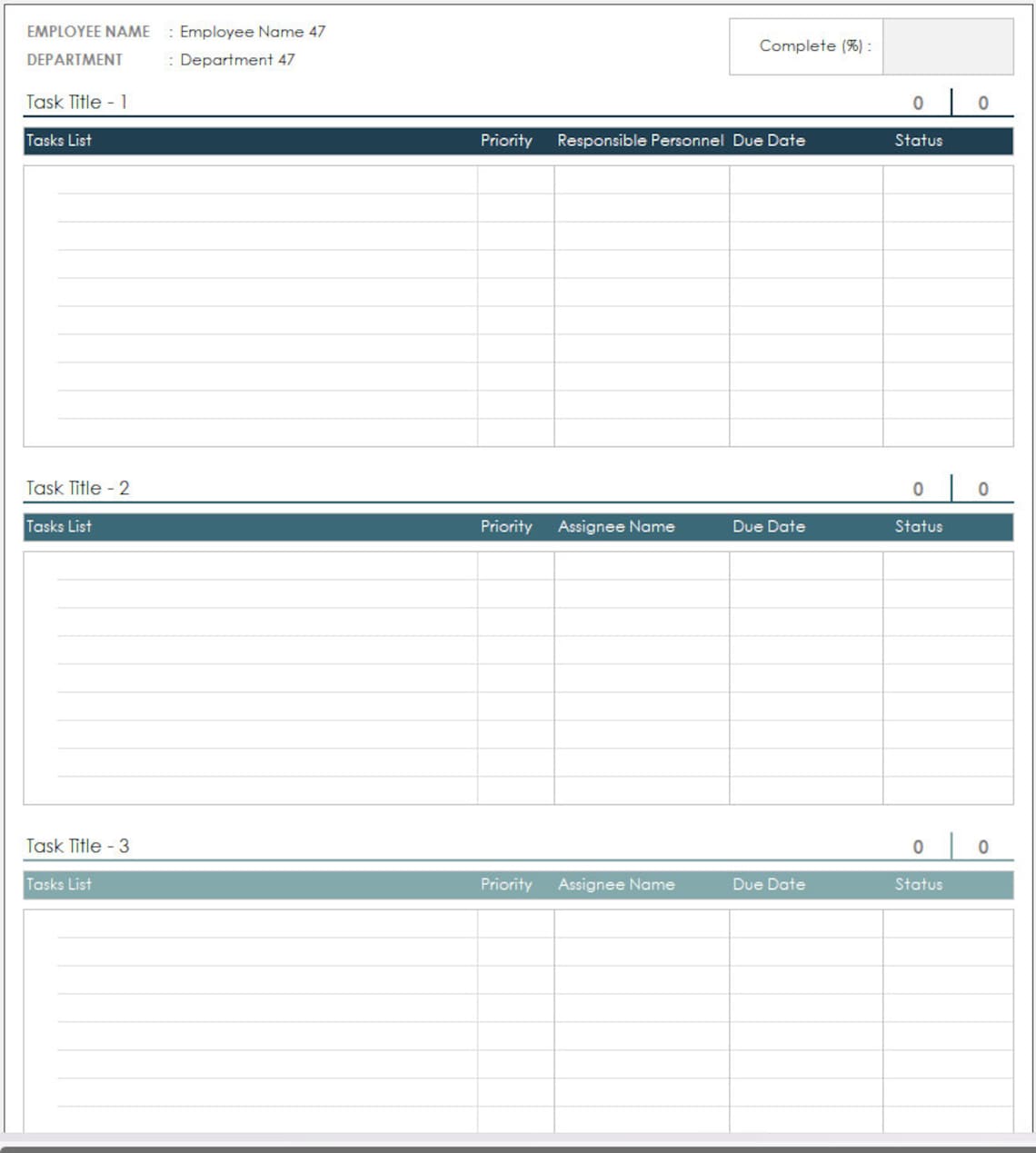The width and height of the screenshot is (1036, 1153).
Task: Select the 'Task Title - 1' heading
Action: point(76,102)
